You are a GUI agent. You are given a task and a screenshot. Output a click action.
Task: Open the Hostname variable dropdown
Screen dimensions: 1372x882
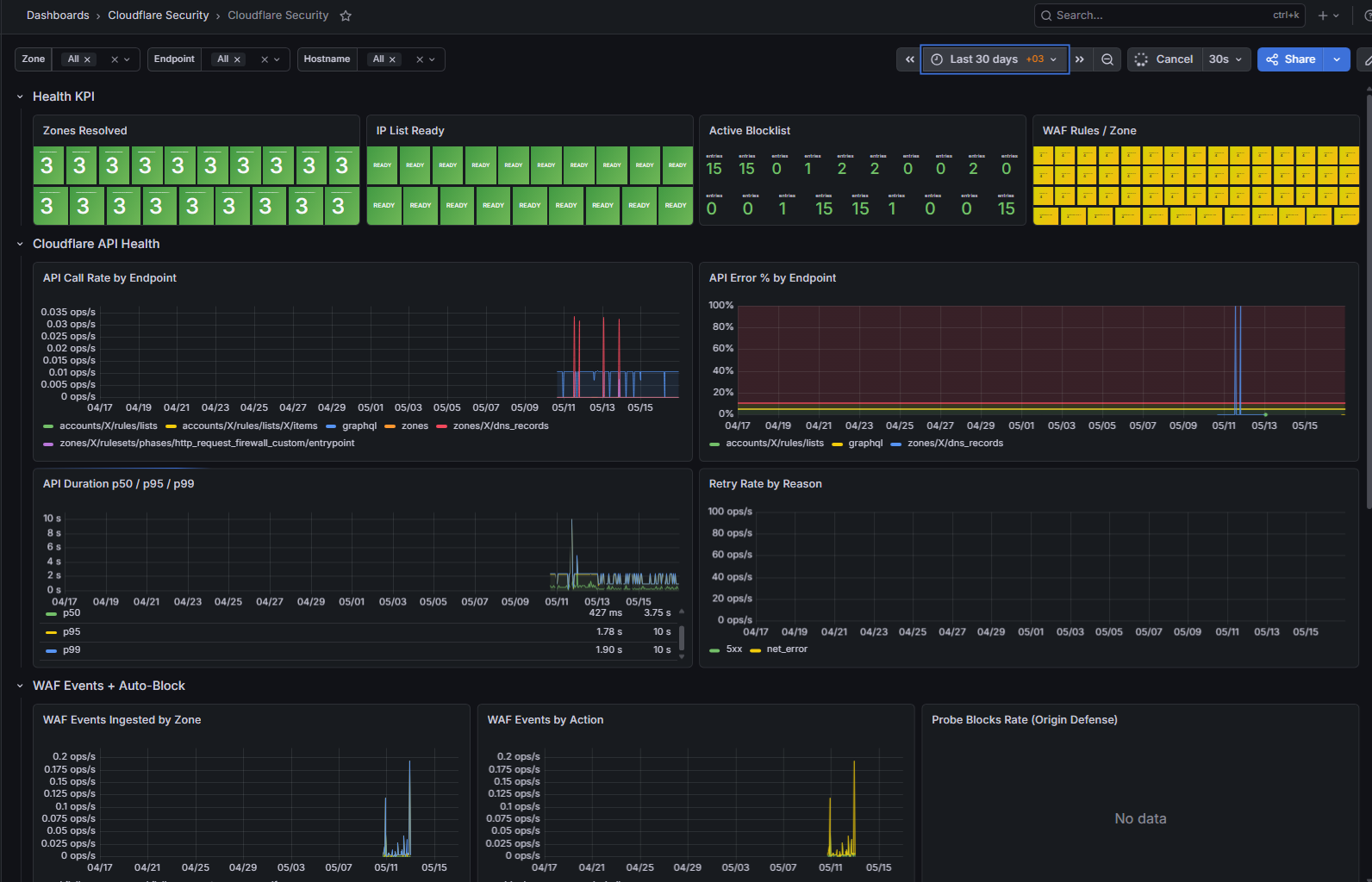(432, 59)
